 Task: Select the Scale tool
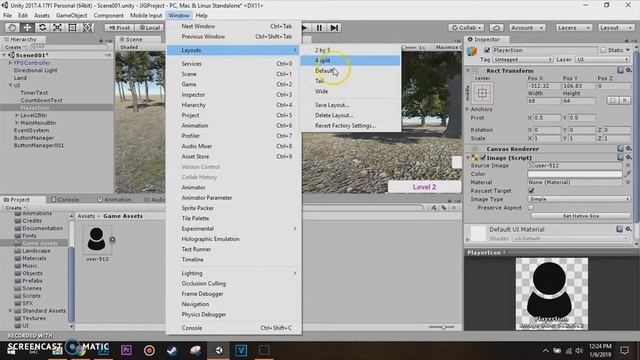[57, 27]
